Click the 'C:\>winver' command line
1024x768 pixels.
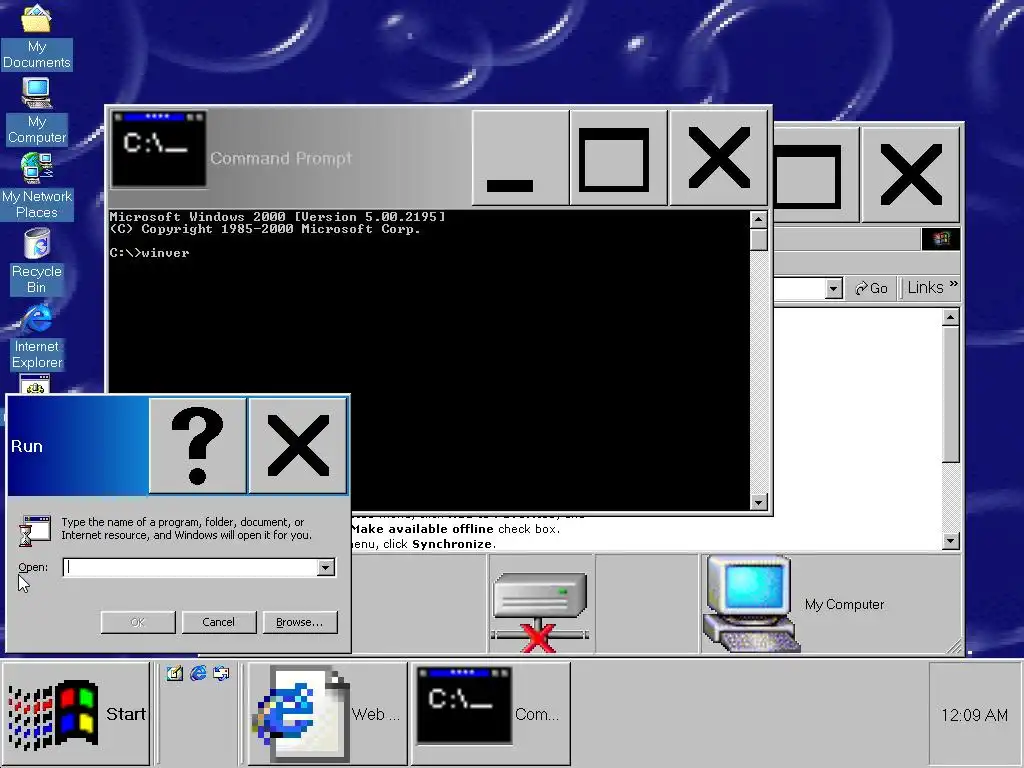click(150, 253)
